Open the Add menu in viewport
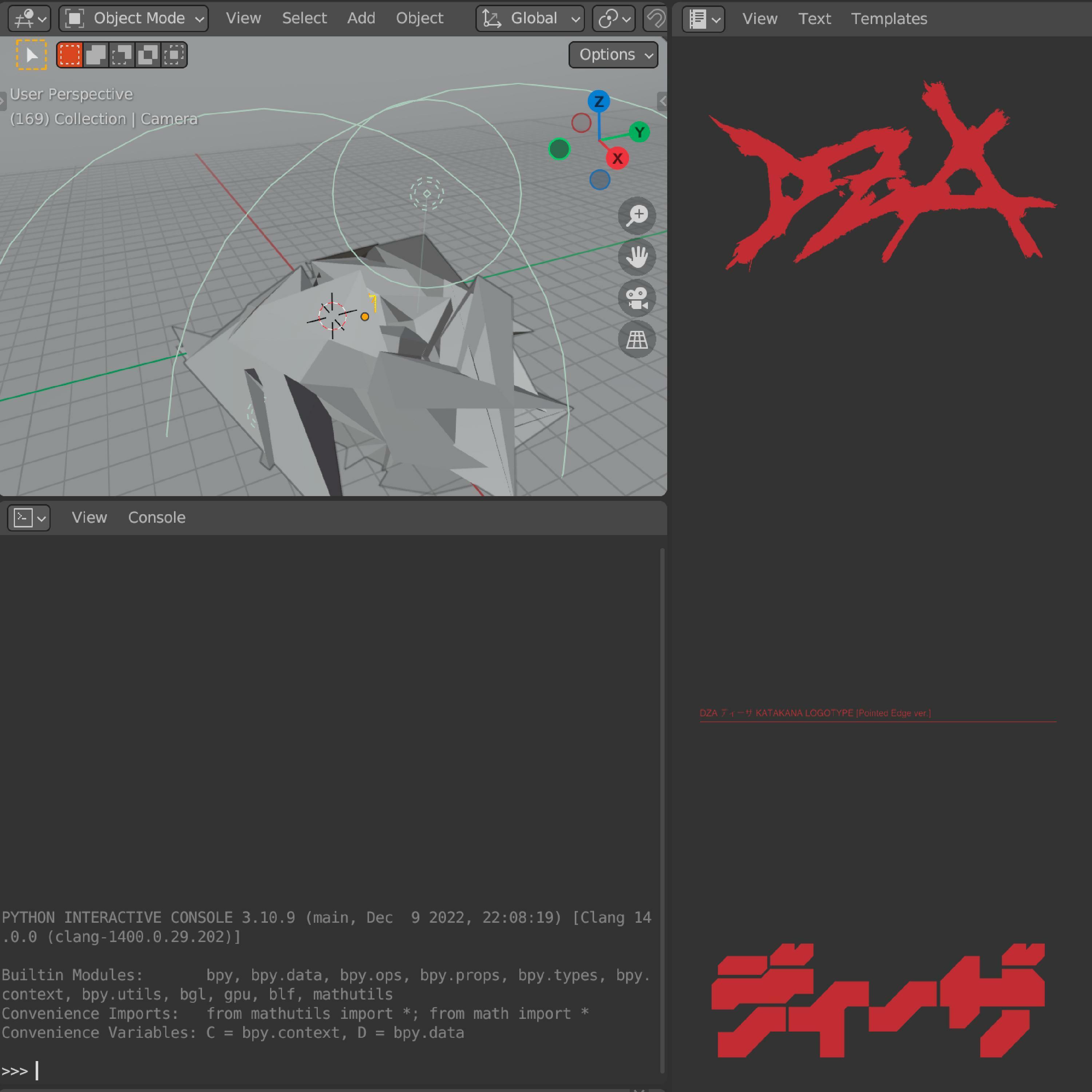This screenshot has height=1092, width=1092. tap(361, 19)
